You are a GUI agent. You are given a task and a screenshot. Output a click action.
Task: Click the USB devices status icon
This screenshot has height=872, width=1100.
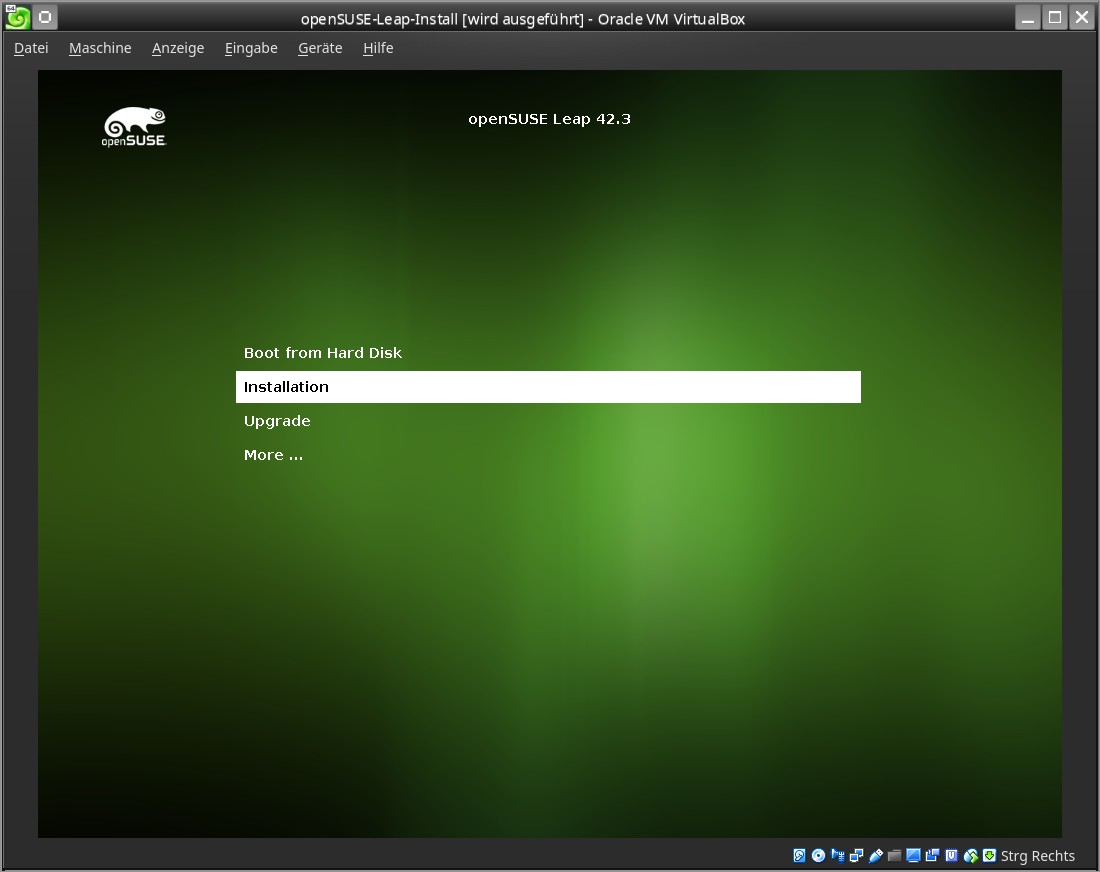(x=876, y=855)
